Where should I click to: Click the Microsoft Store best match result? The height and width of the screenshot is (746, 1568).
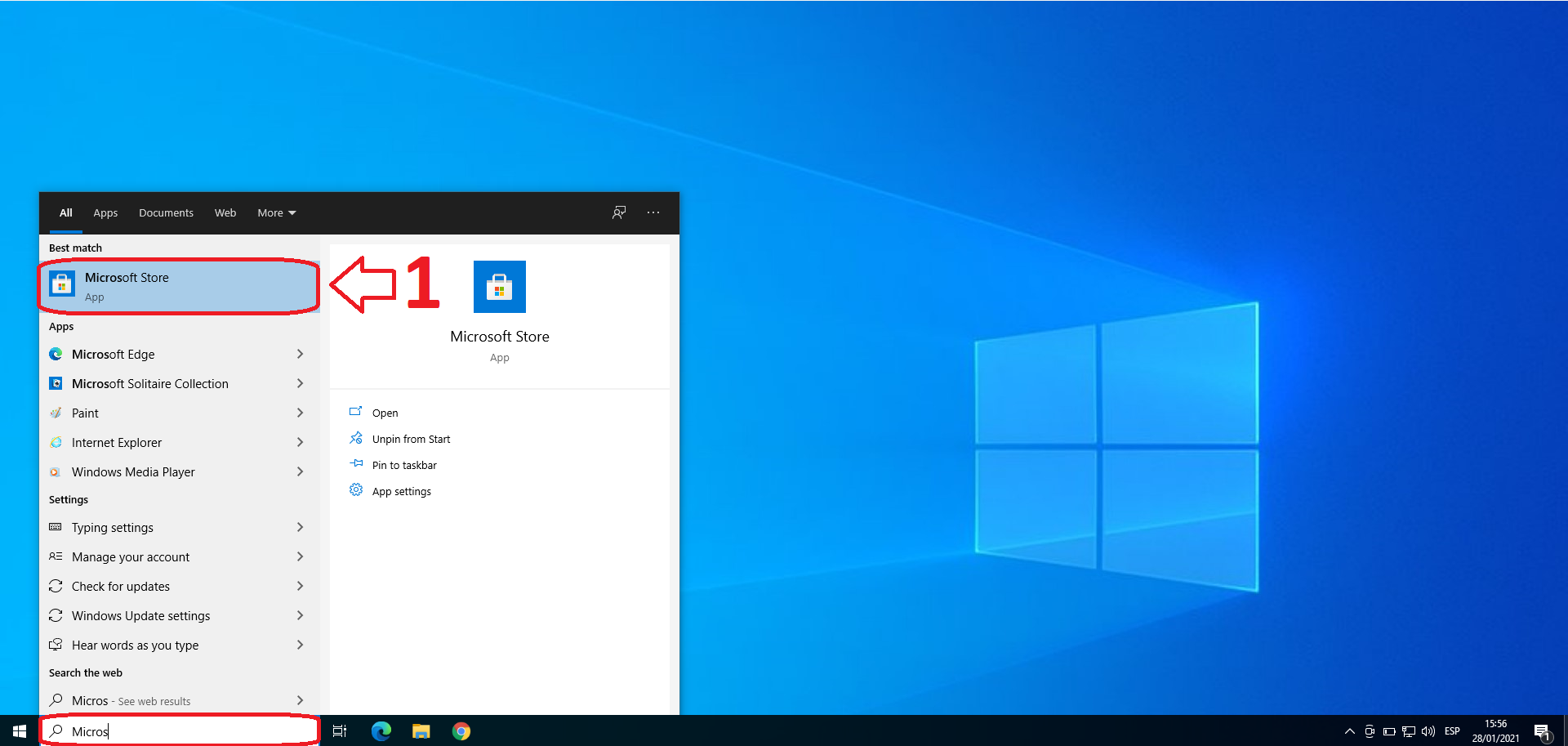pyautogui.click(x=178, y=286)
